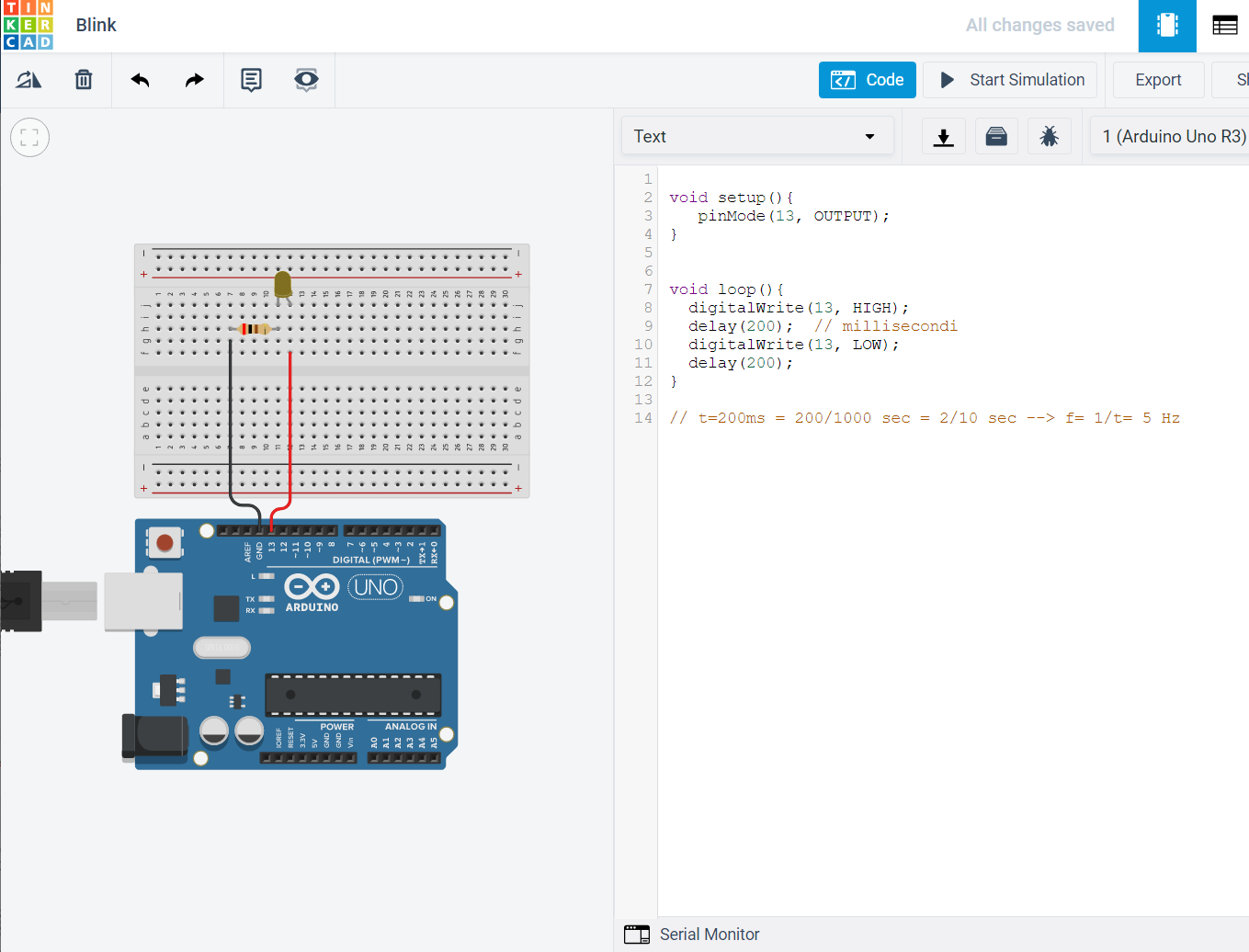Click the digitalWrite(13, HIGH) line
Screen dimensions: 1249x952
point(799,308)
